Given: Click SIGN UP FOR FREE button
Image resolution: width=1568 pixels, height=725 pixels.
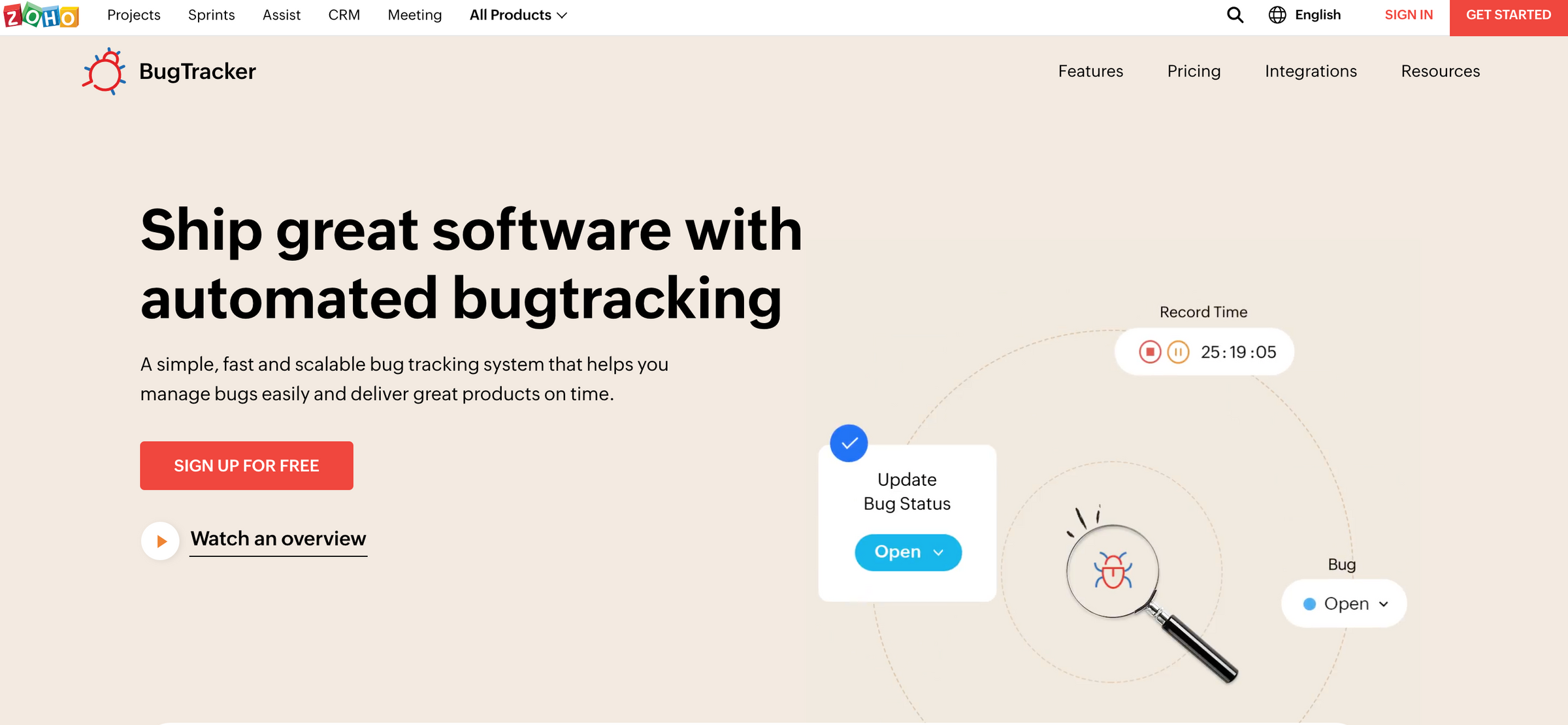Looking at the screenshot, I should pos(246,465).
